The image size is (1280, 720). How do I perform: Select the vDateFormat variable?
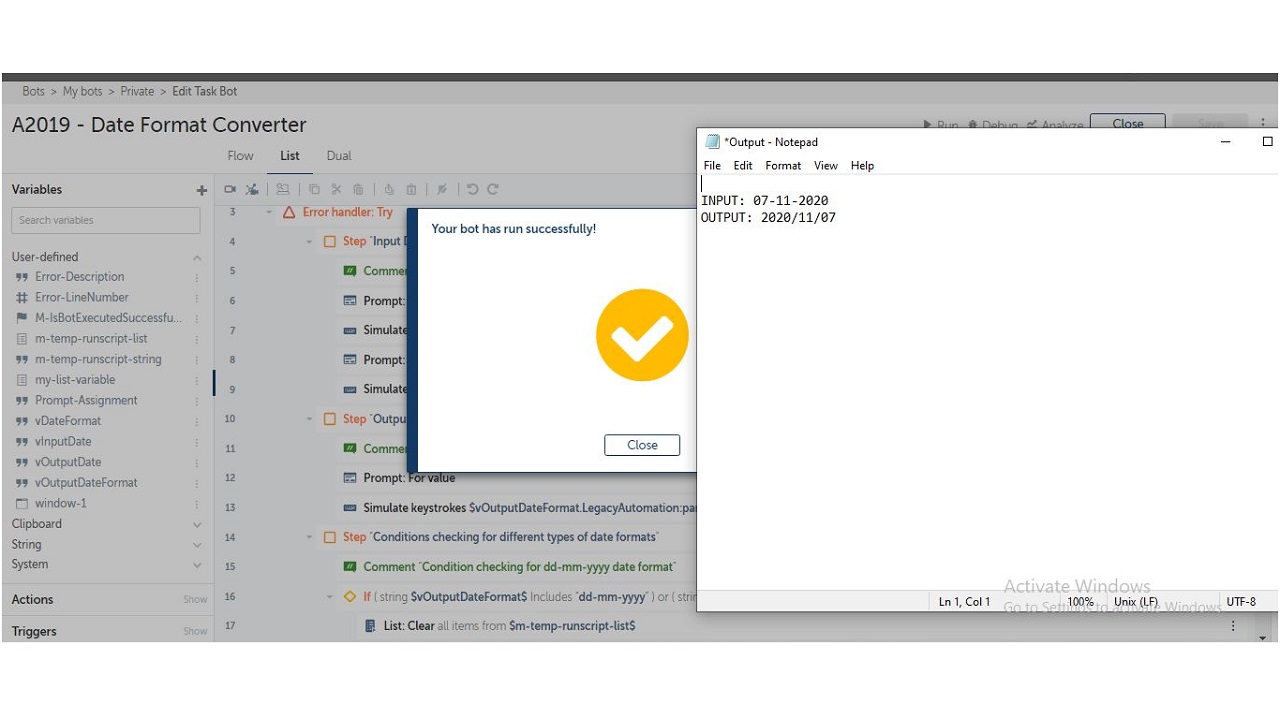tap(68, 421)
